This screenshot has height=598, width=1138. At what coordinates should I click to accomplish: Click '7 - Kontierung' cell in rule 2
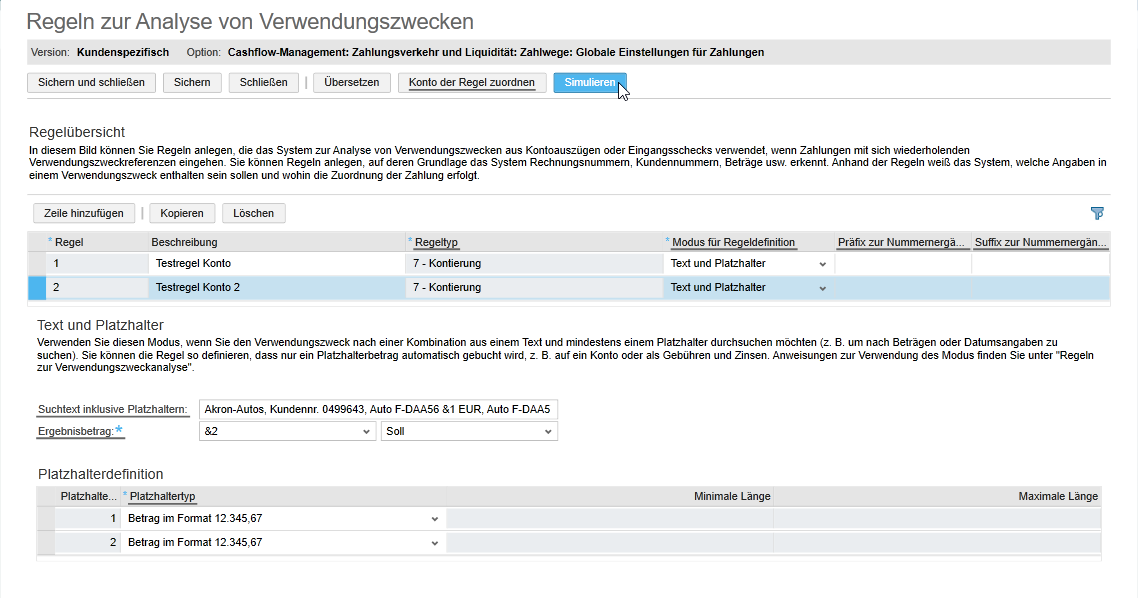[533, 287]
